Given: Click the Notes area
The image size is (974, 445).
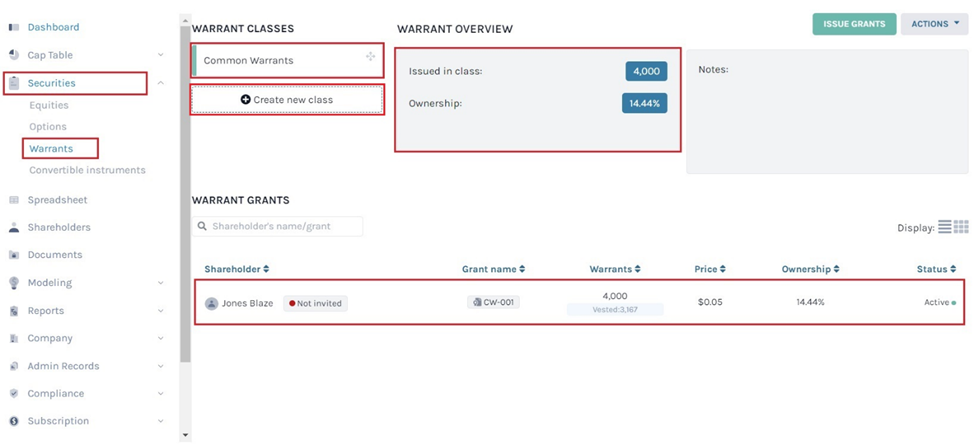Looking at the screenshot, I should point(827,112).
